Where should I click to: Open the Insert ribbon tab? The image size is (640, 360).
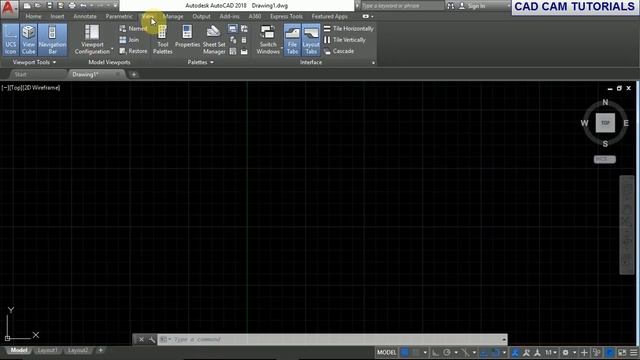[58, 16]
